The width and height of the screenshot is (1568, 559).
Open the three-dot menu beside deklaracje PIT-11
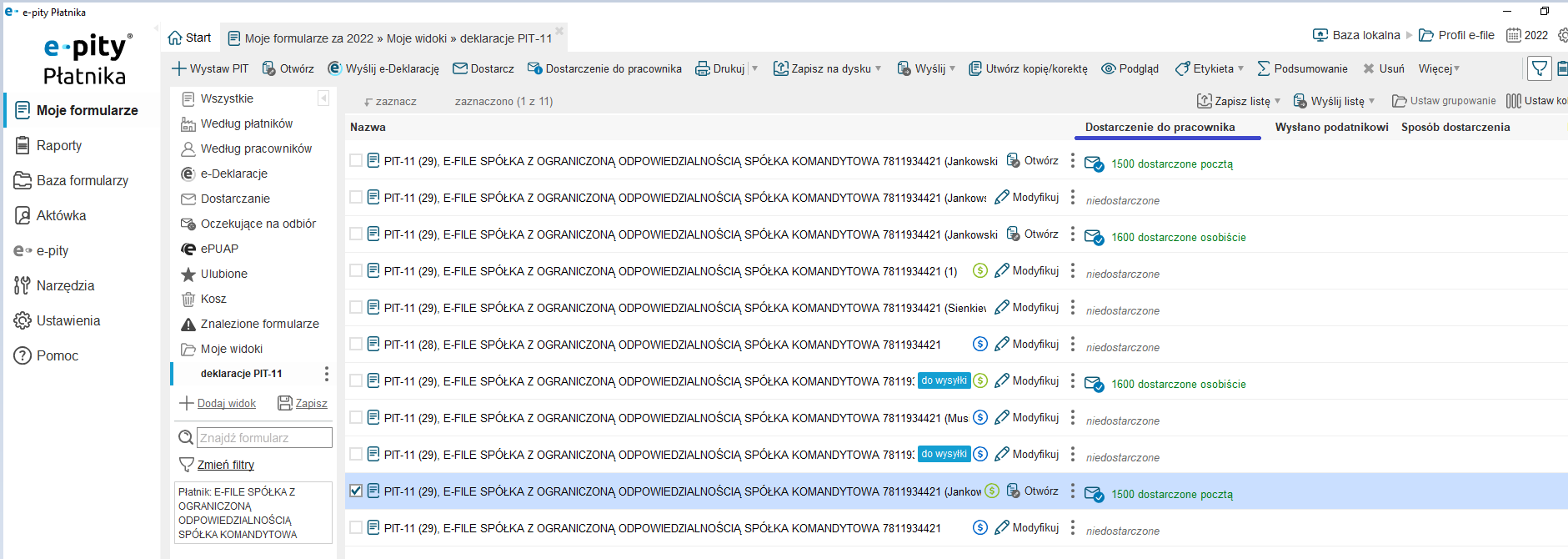[x=326, y=374]
